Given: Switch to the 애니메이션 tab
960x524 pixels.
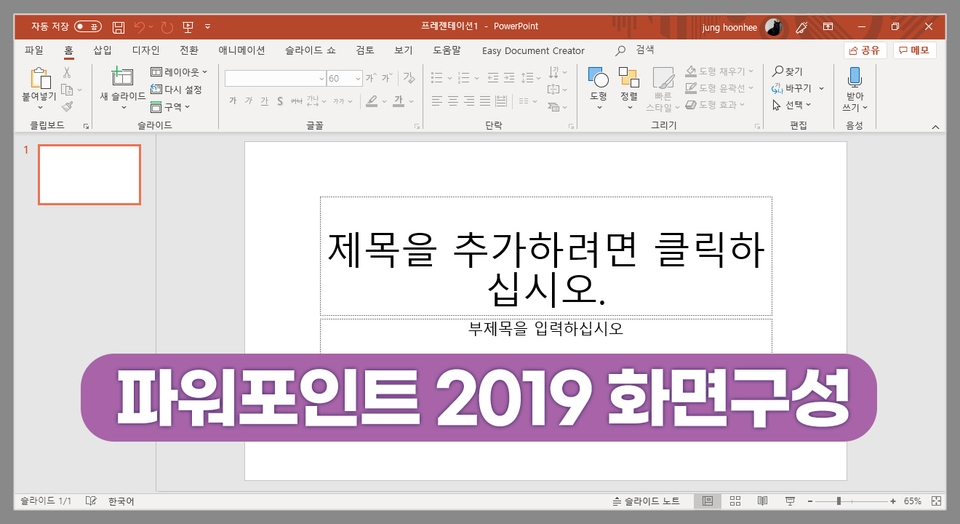Looking at the screenshot, I should click(x=242, y=50).
